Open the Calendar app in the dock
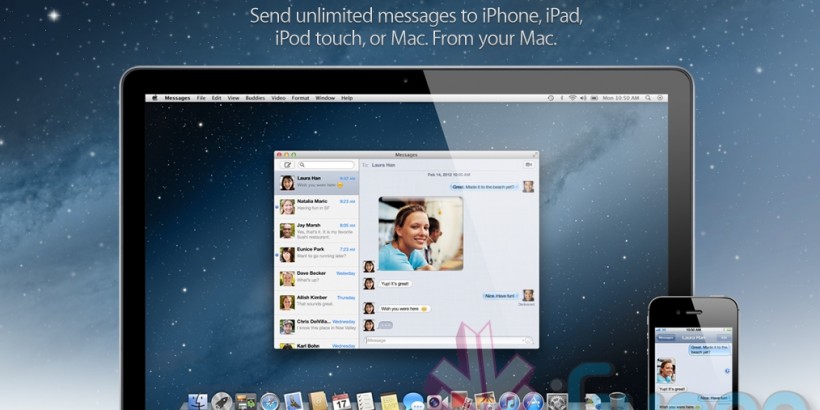Viewport: 820px width, 410px height. (341, 402)
